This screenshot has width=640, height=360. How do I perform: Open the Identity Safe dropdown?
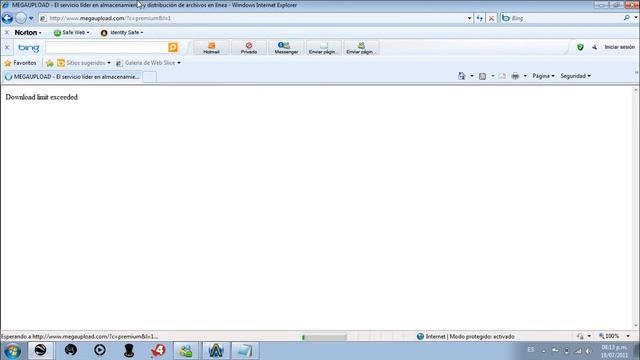122,33
